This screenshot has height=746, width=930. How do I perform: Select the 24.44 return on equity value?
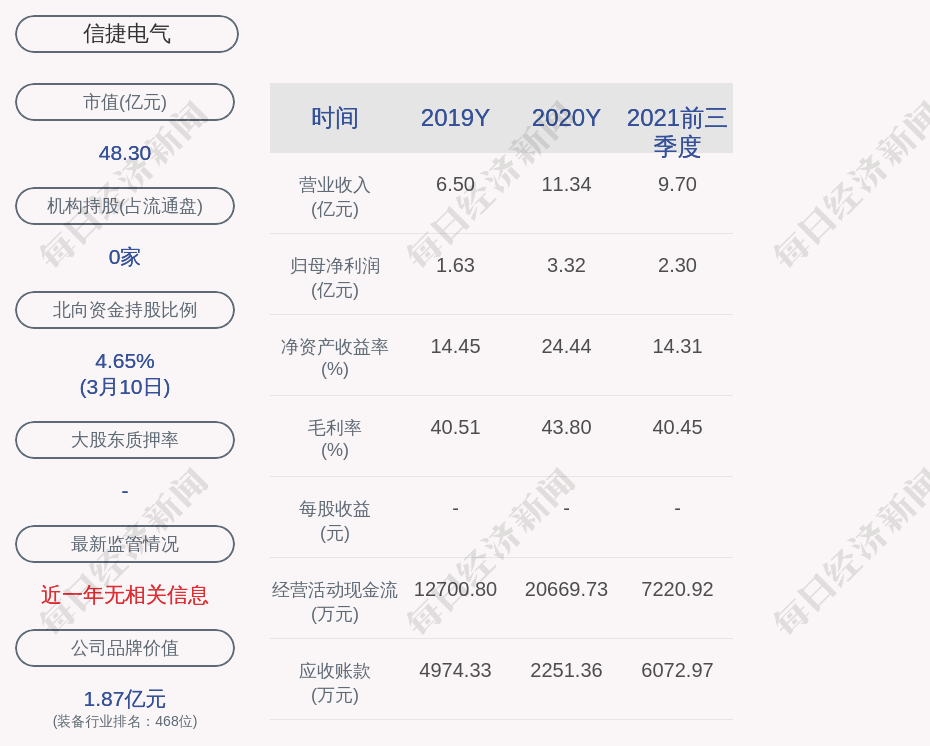[566, 346]
